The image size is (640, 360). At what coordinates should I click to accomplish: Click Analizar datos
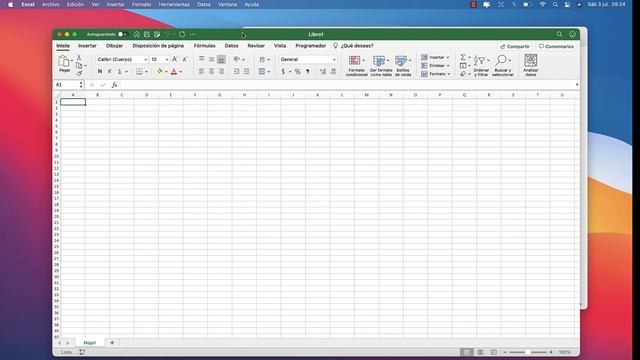[x=531, y=65]
